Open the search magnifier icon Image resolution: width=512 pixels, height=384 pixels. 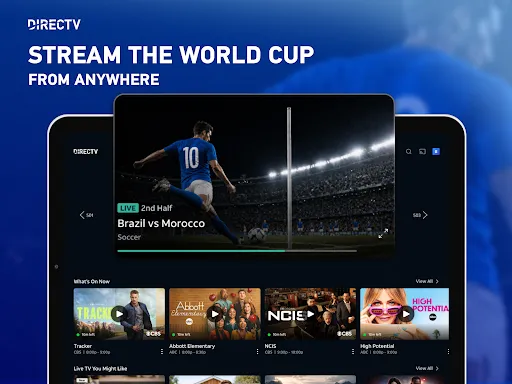[x=409, y=152]
